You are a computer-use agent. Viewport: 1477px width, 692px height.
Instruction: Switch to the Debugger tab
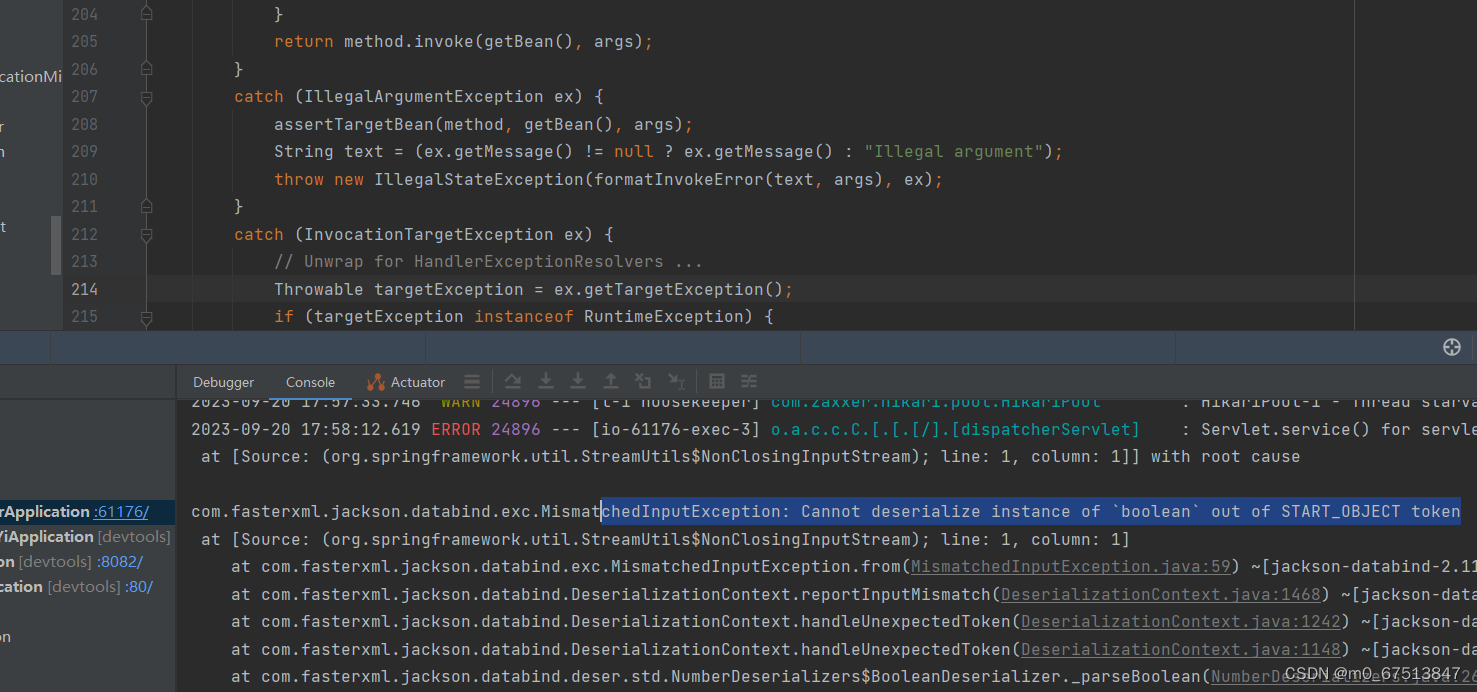pos(223,381)
